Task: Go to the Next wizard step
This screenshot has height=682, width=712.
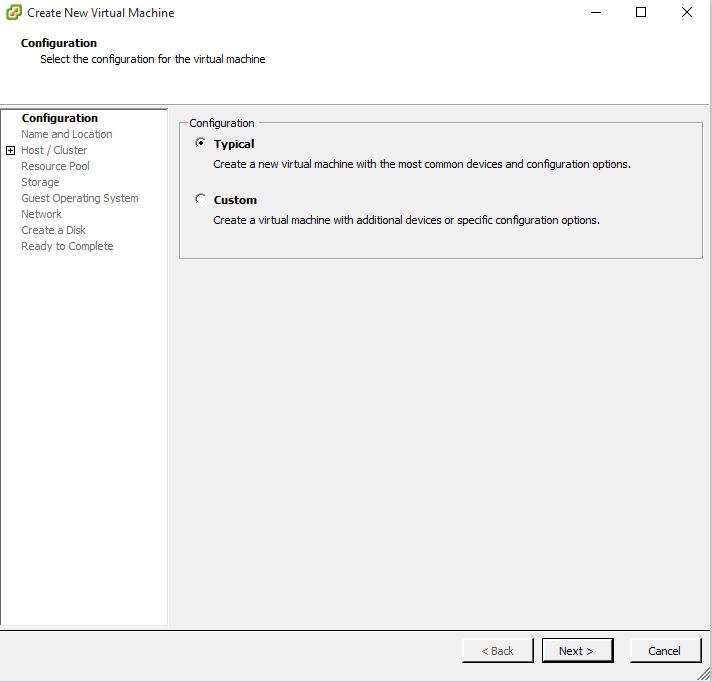Action: 577,651
